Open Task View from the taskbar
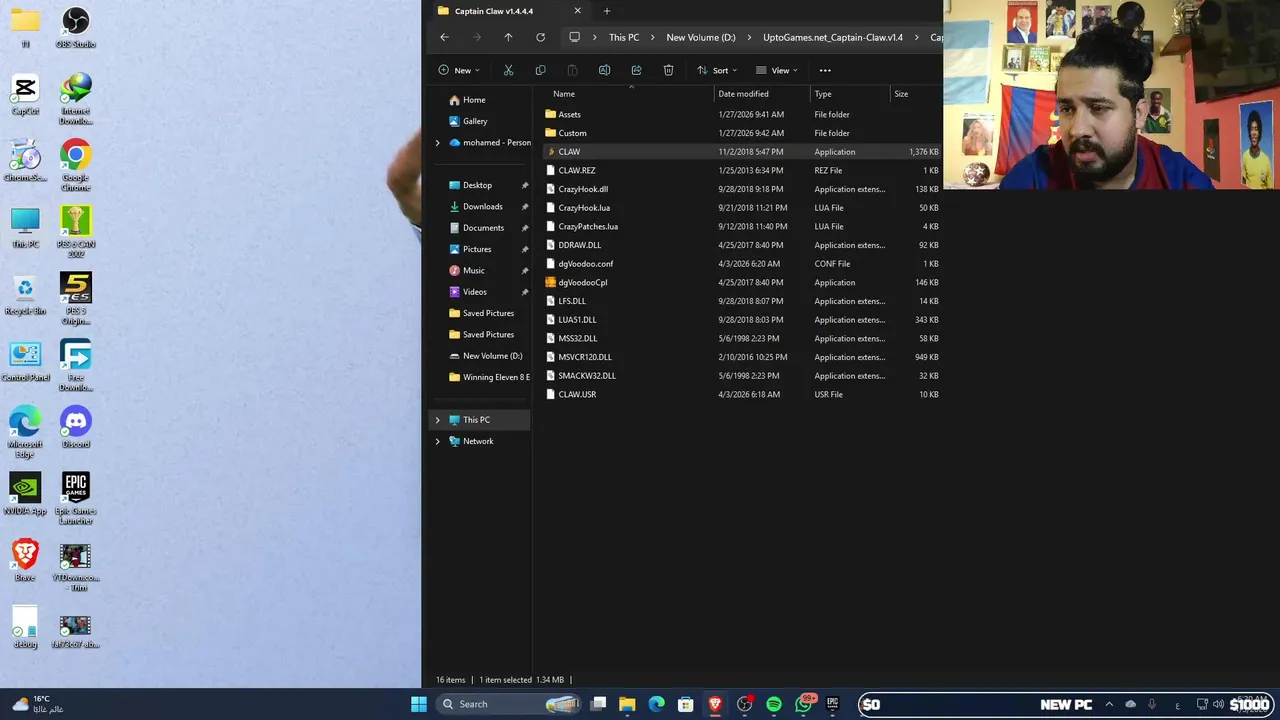The image size is (1280, 720). tap(598, 704)
